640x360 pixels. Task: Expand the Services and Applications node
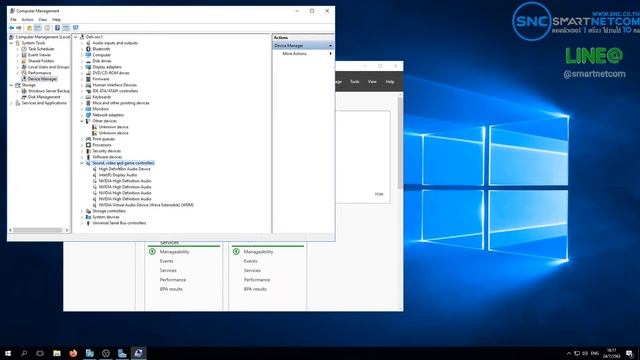[x=11, y=103]
